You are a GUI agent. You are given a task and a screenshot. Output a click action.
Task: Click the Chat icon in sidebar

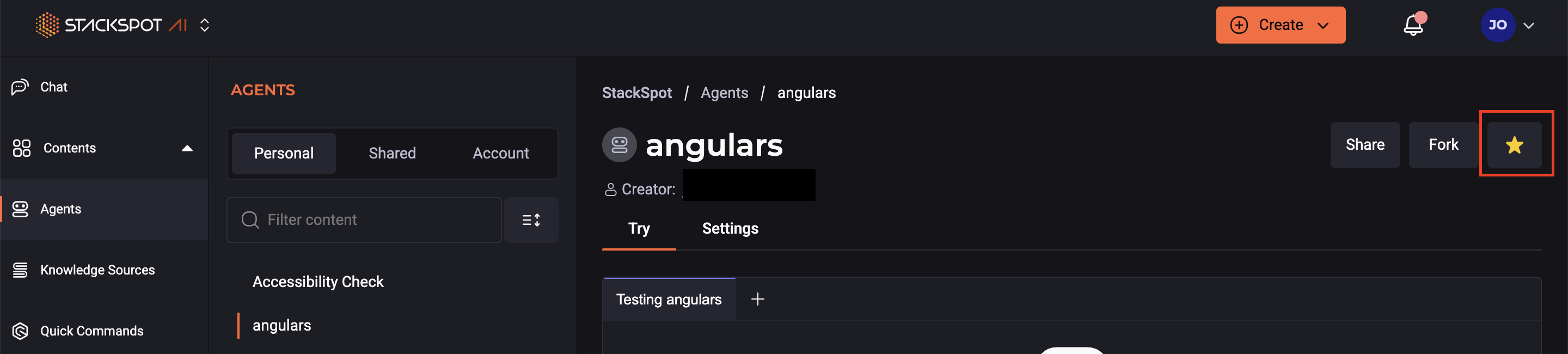(20, 87)
